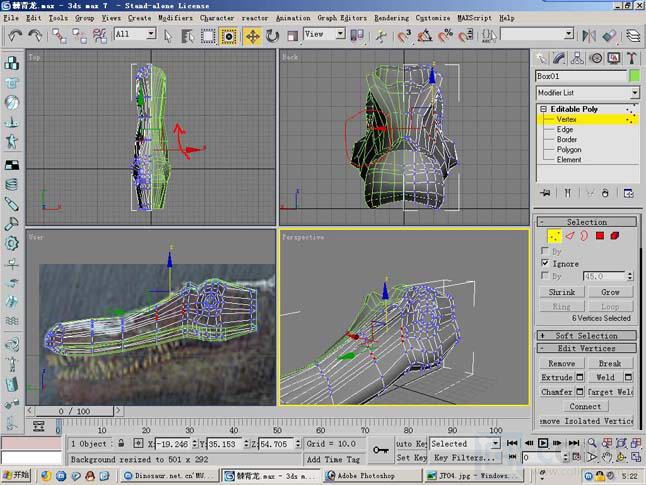Choose Rectangular Selection Region tool

pyautogui.click(x=208, y=36)
